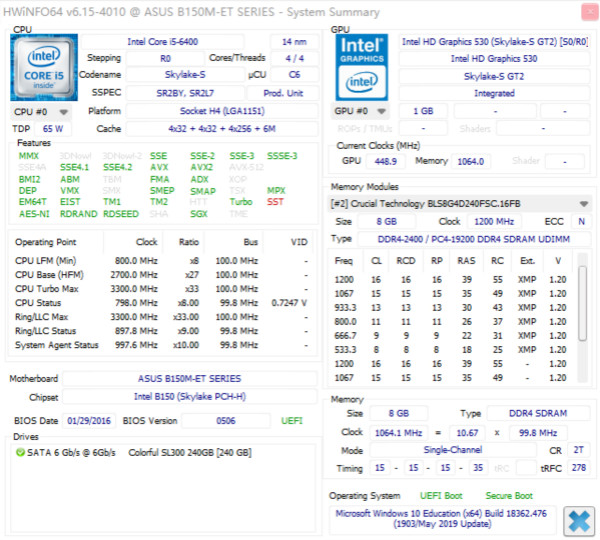Image resolution: width=600 pixels, height=540 pixels.
Task: Click the Ring/LLC Max row
Action: point(161,317)
